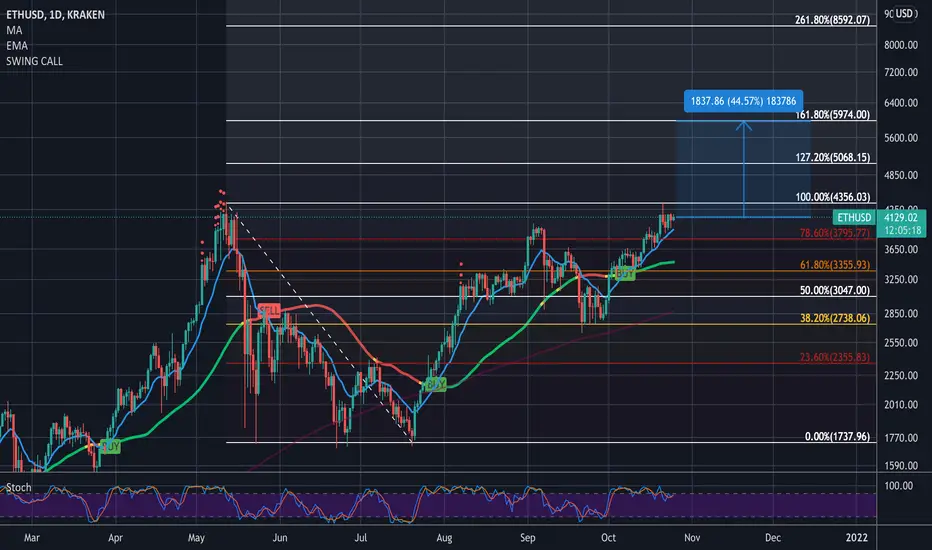
Task: Click 2250.00 on the price axis
Action: [x=900, y=375]
